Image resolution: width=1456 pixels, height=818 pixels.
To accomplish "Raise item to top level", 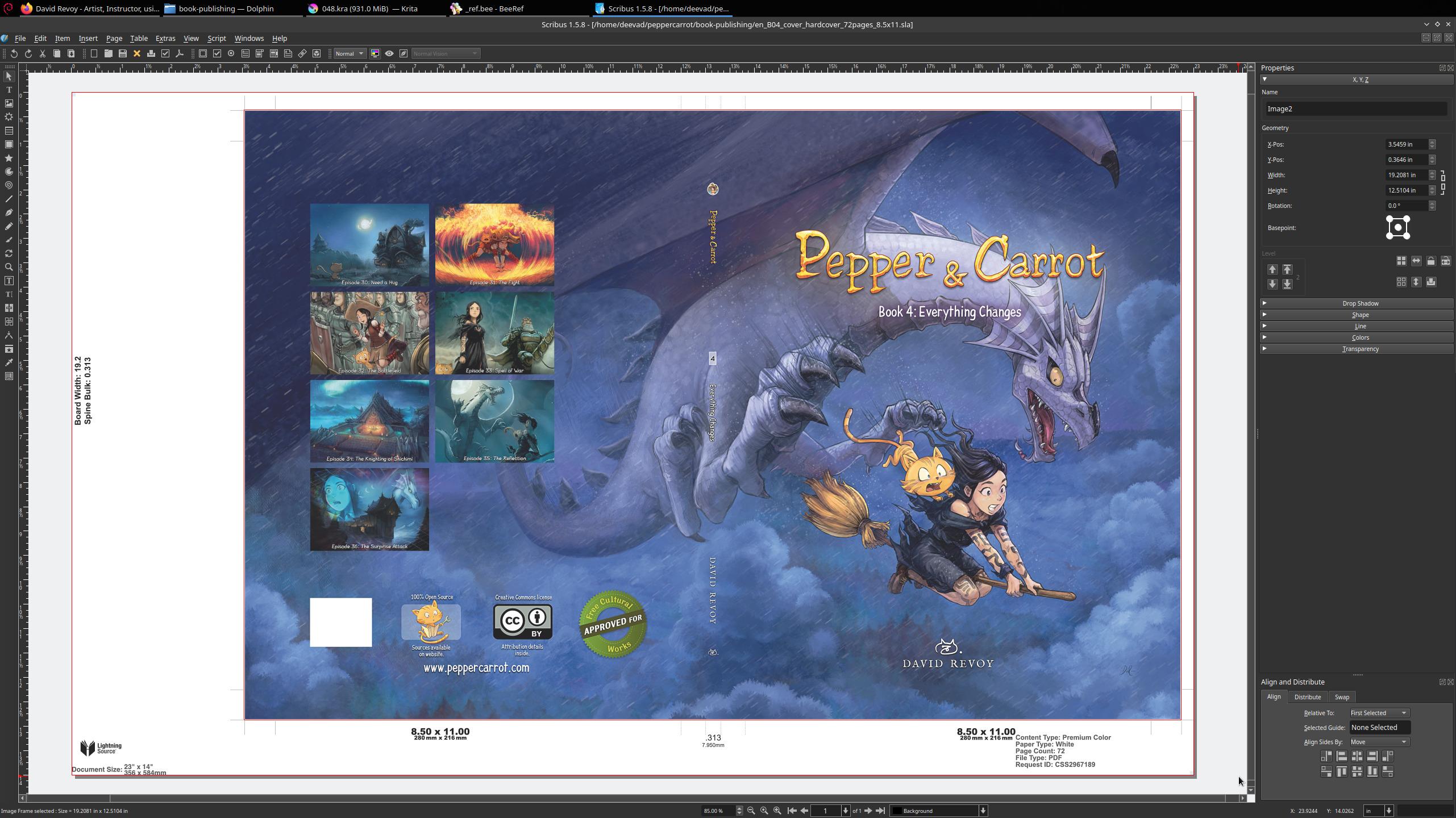I will tap(1287, 269).
